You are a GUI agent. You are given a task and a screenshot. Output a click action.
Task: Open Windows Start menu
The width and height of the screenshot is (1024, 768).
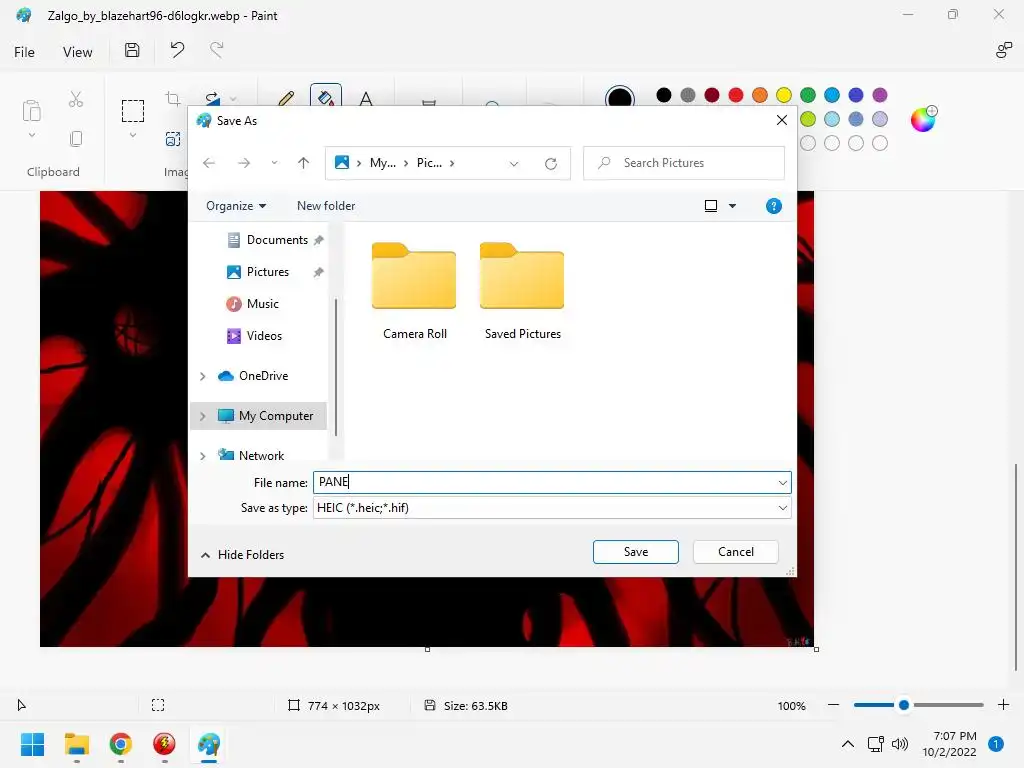[x=32, y=744]
